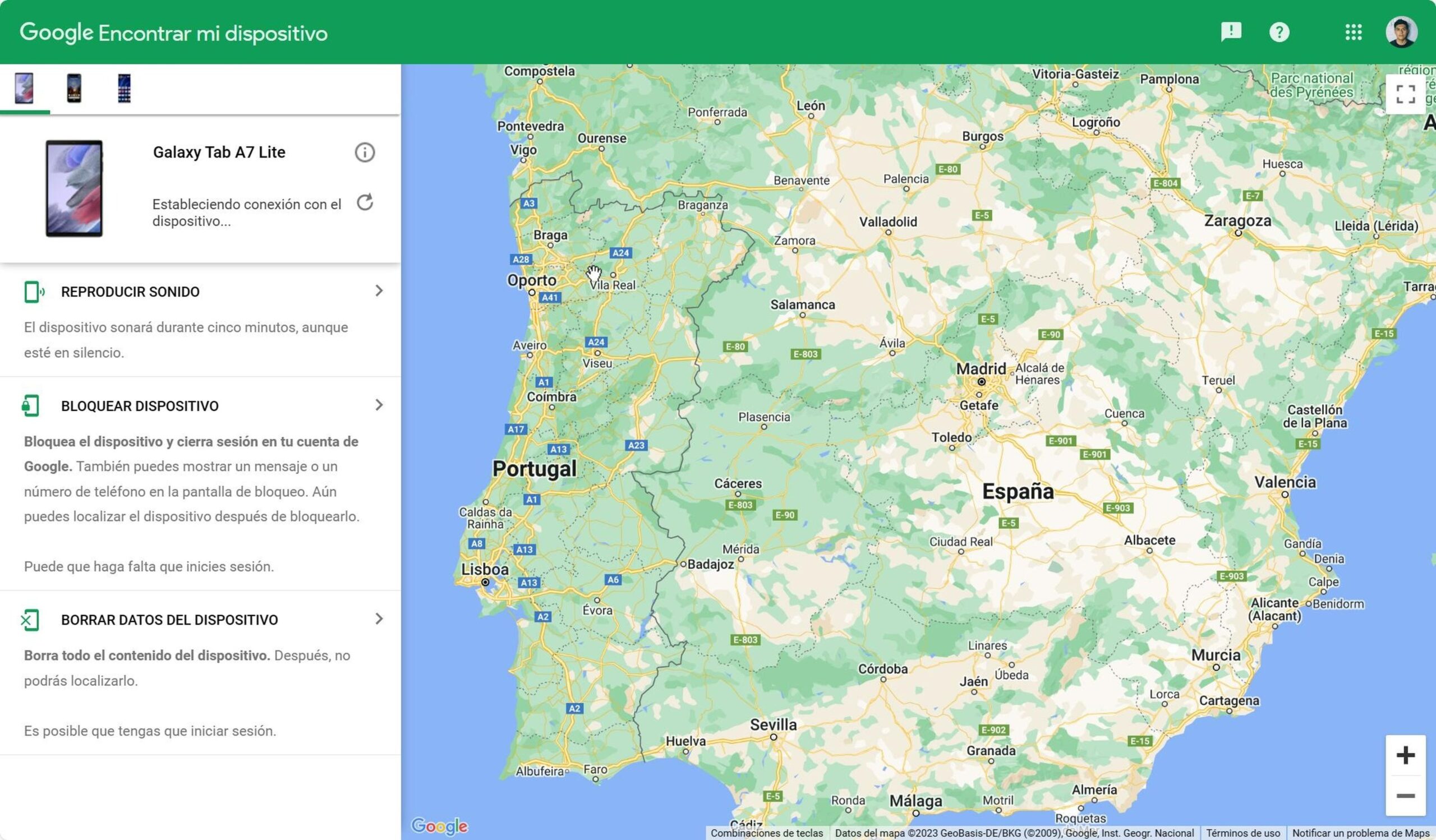This screenshot has width=1436, height=840.
Task: Select the Galaxy Tab tablet device tab
Action: pos(24,88)
